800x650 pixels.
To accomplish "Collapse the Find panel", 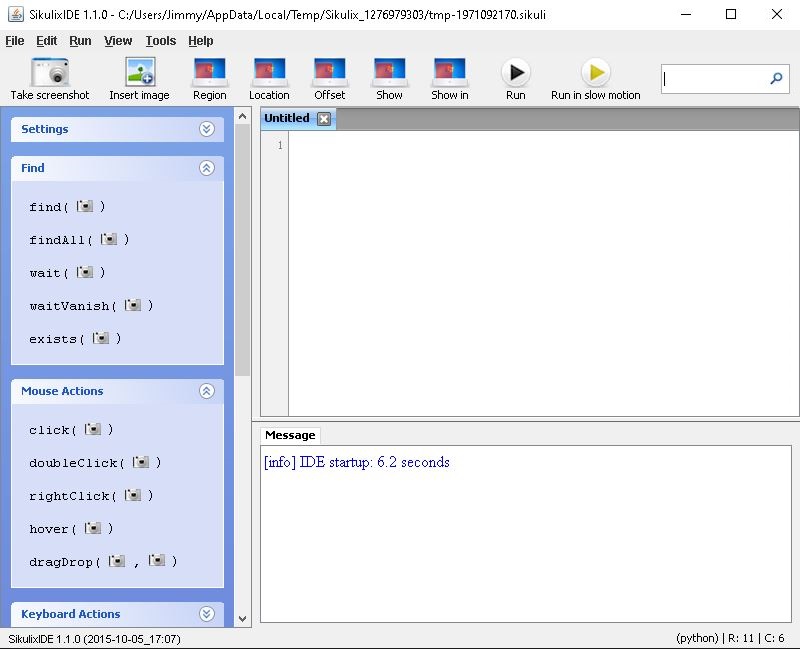I will coord(207,168).
